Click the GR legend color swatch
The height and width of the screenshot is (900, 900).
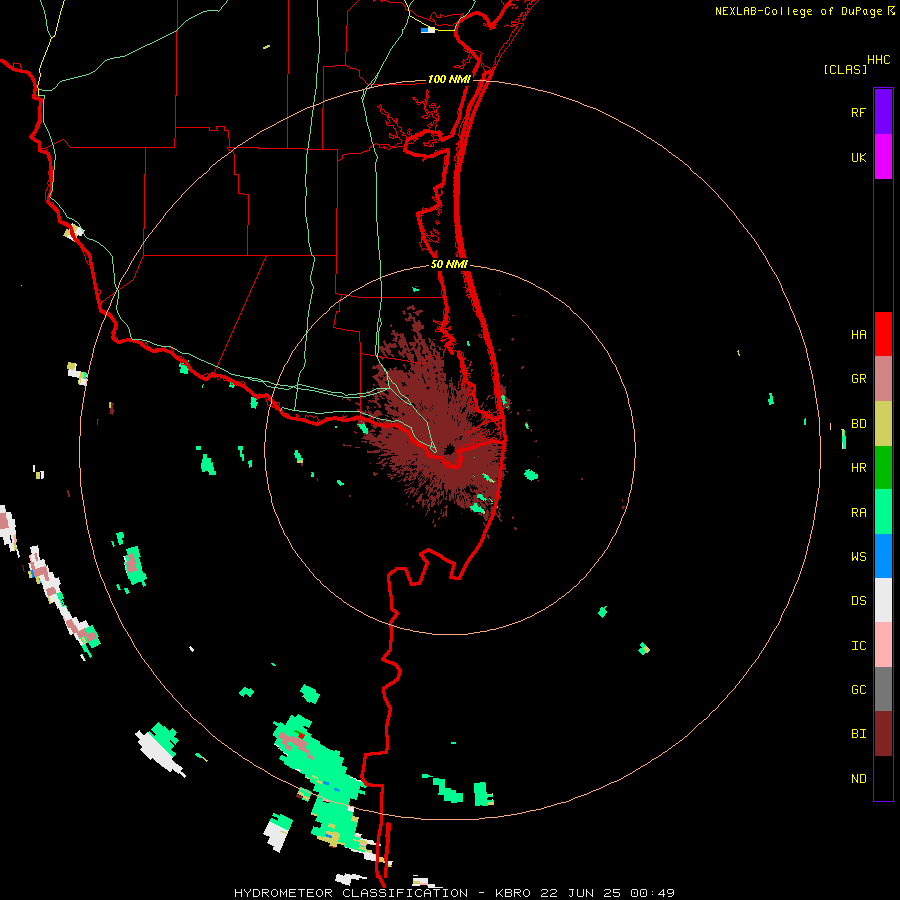883,379
